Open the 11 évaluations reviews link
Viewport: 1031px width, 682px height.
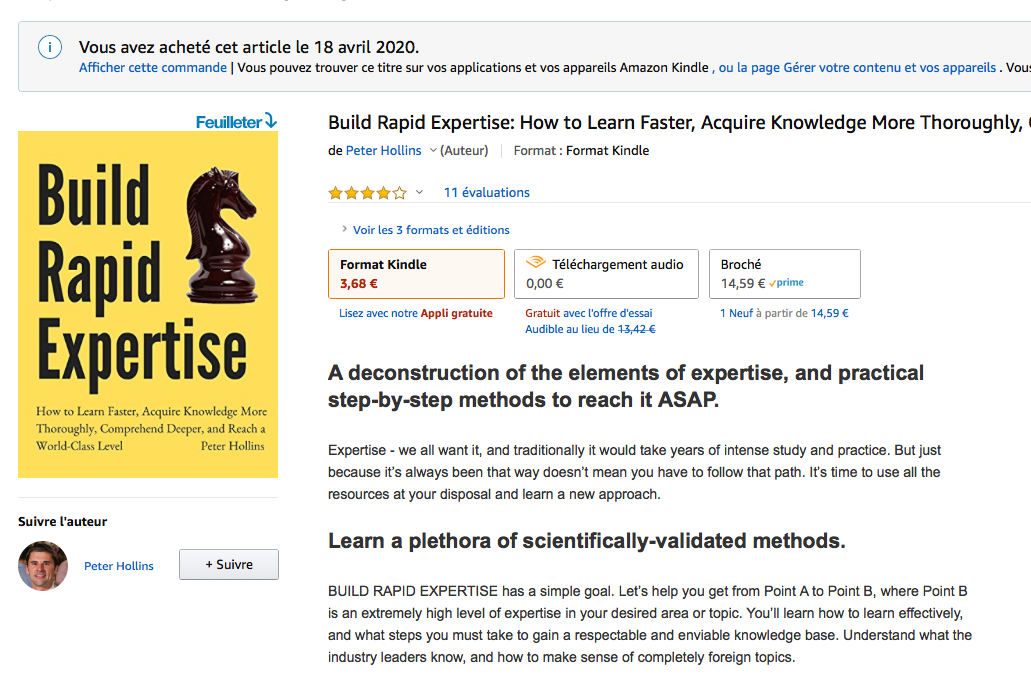(x=487, y=193)
